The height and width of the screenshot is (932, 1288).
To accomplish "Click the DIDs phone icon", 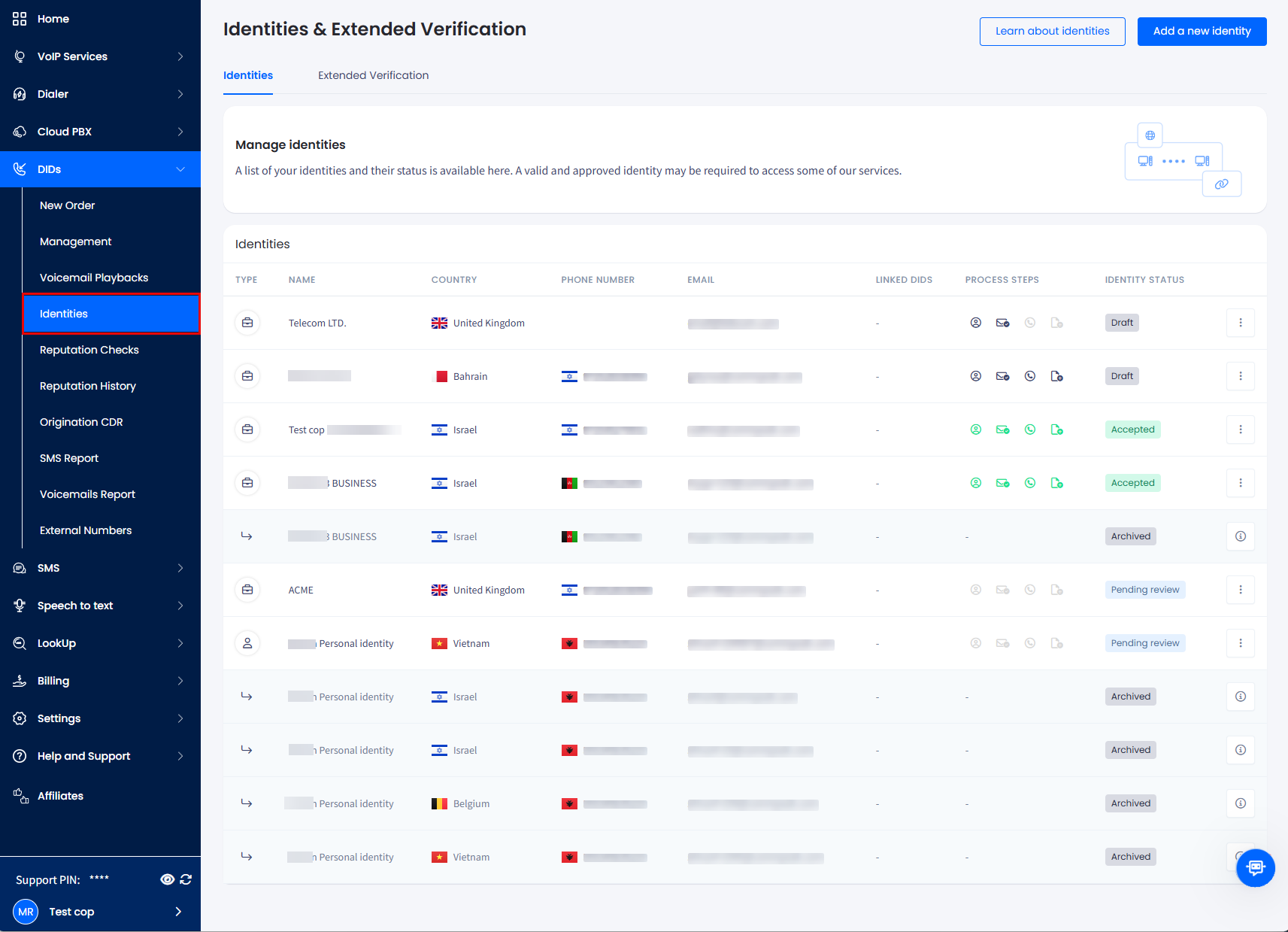I will (20, 169).
